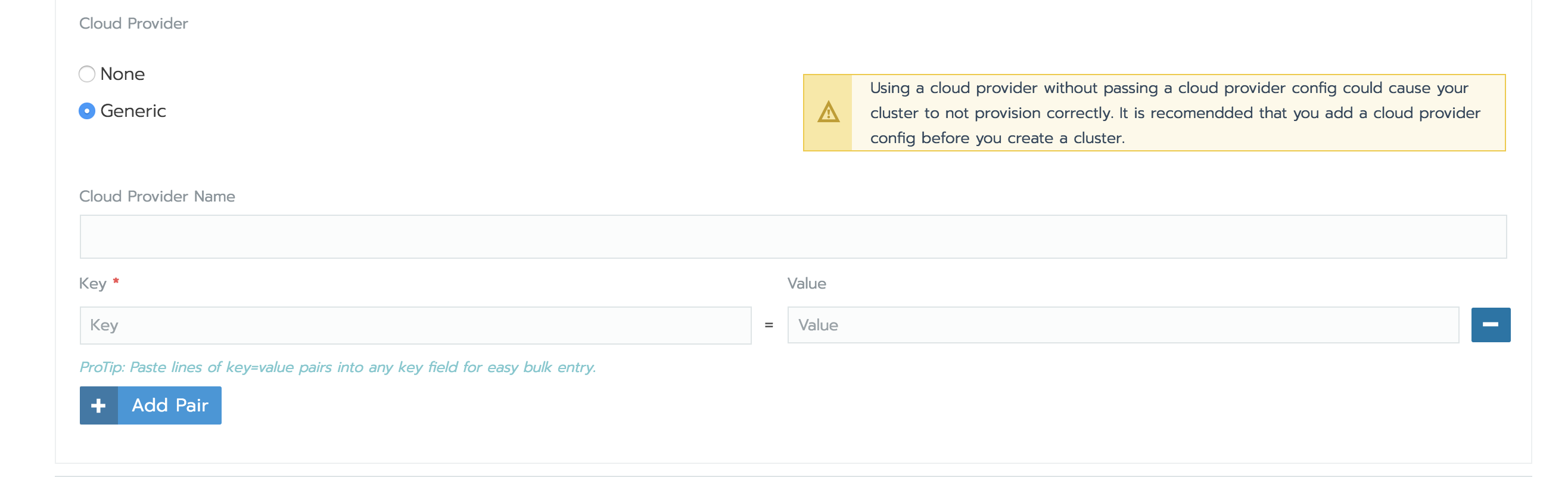Click the Cloud Provider Name label
Image resolution: width=1568 pixels, height=477 pixels.
(157, 197)
